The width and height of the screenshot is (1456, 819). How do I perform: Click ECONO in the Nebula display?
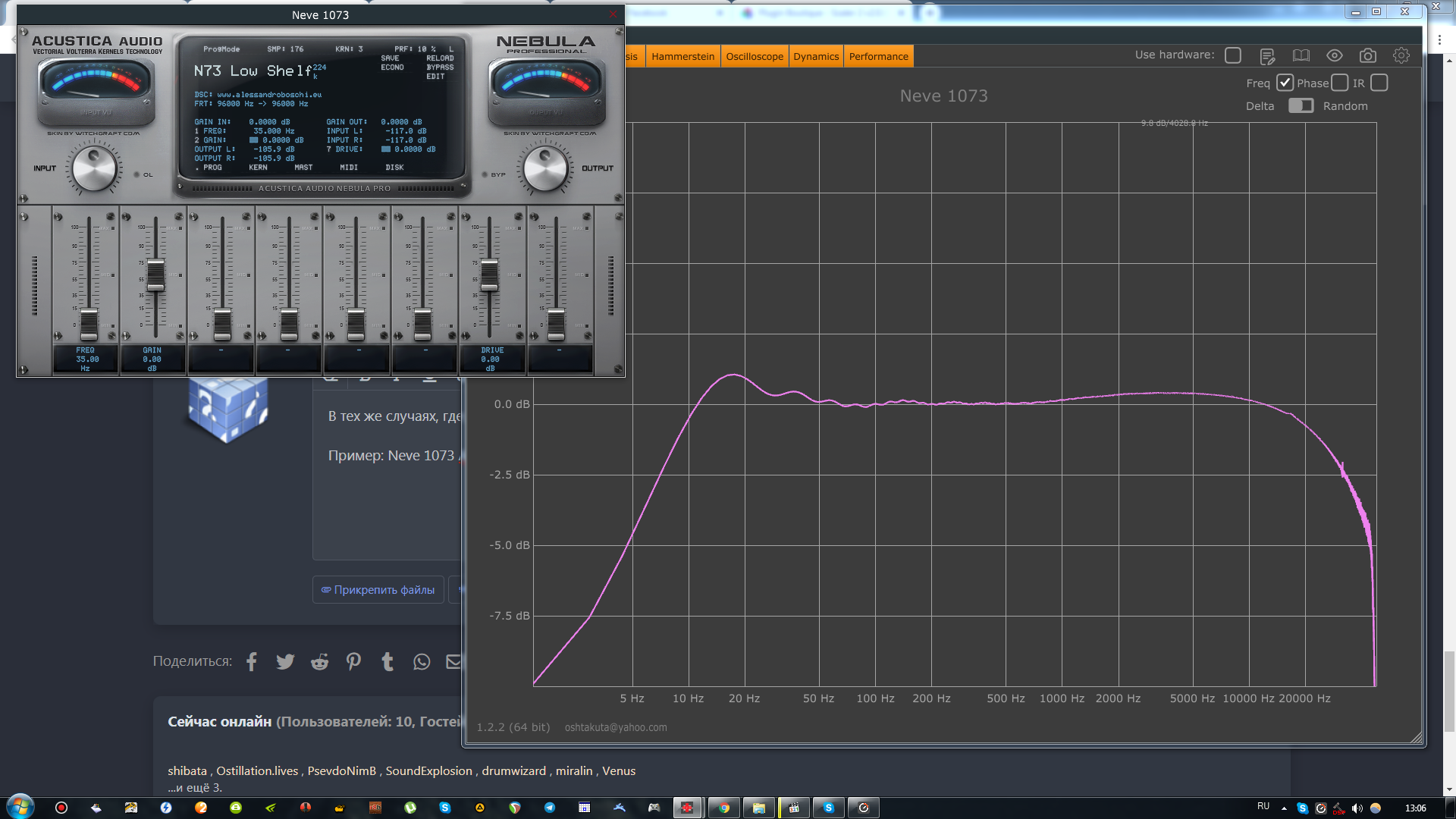392,67
